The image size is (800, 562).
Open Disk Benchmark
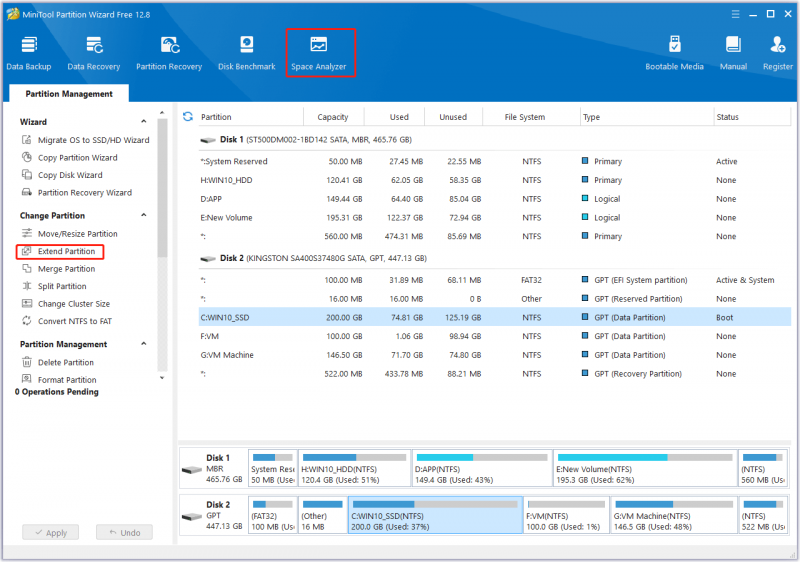coord(246,53)
